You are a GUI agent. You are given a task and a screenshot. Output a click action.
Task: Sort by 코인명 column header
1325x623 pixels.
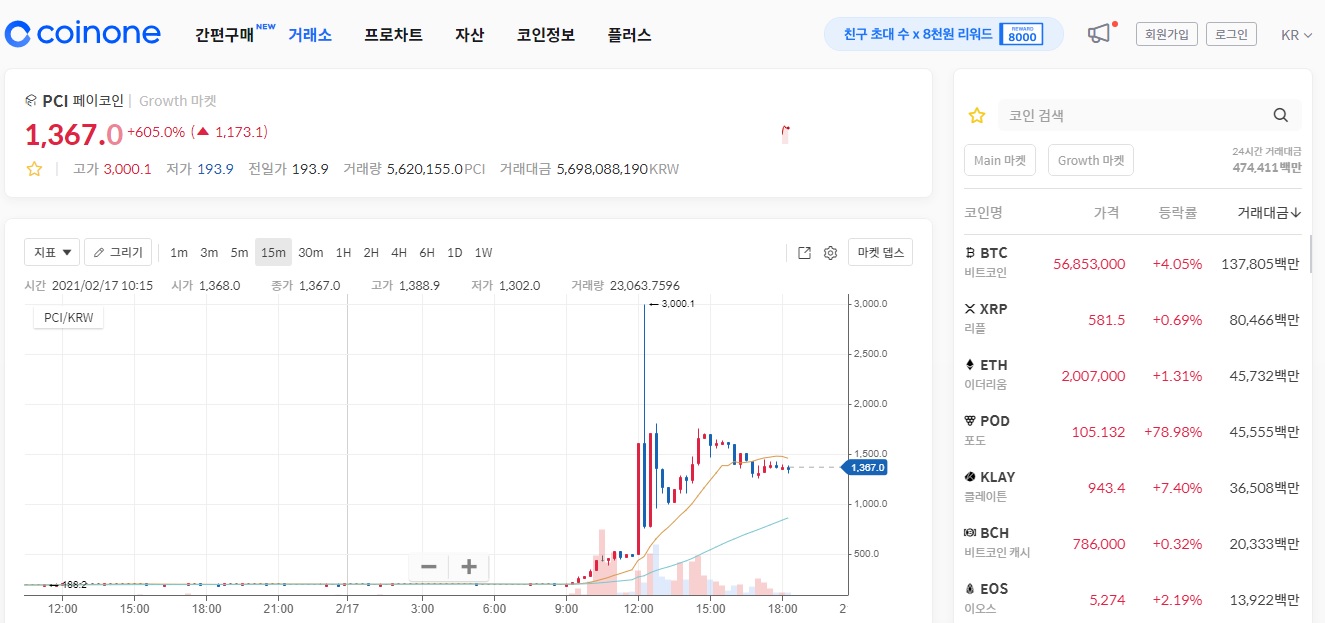pos(983,212)
